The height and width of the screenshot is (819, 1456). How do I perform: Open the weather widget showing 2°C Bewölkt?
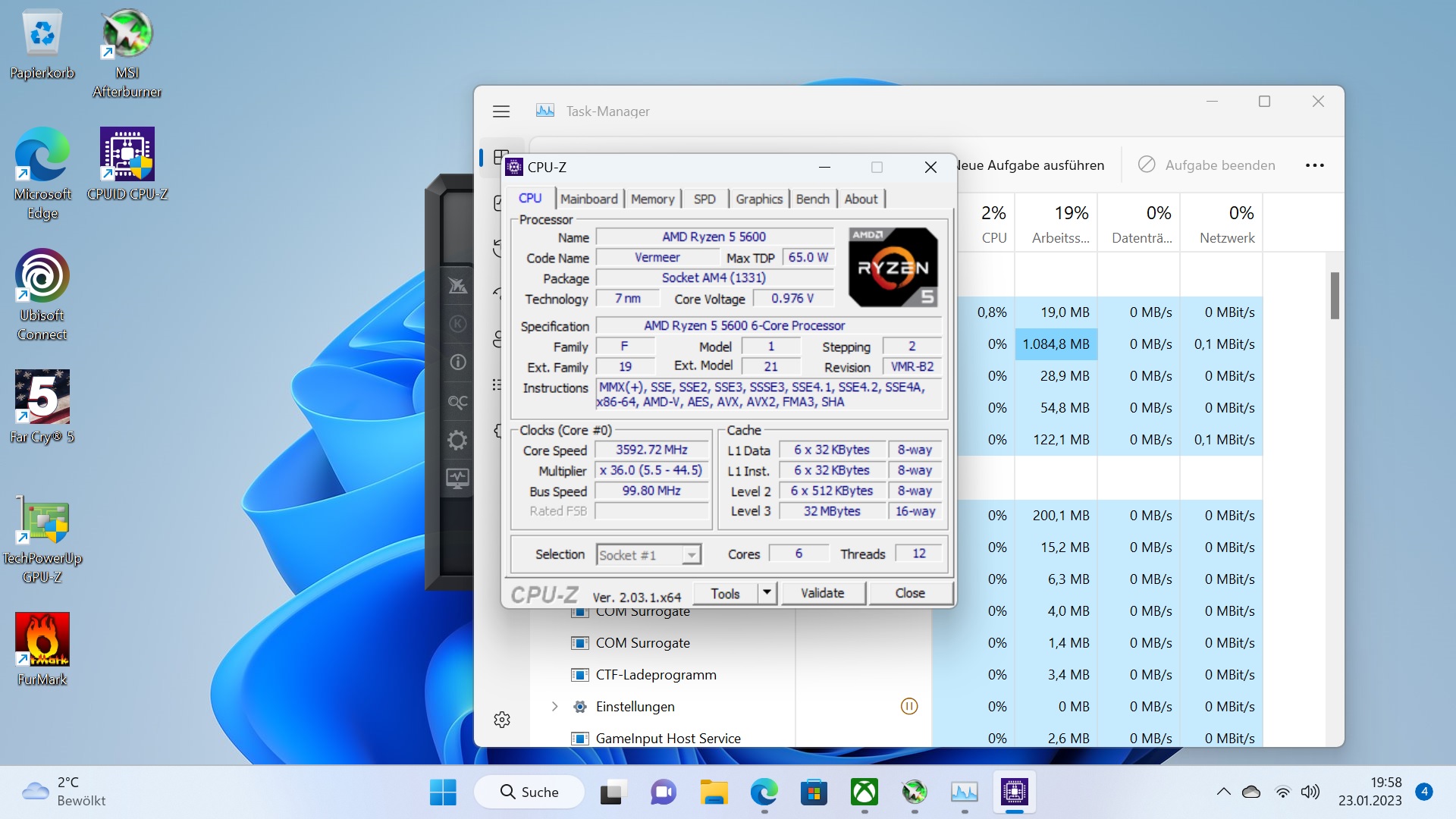(64, 792)
